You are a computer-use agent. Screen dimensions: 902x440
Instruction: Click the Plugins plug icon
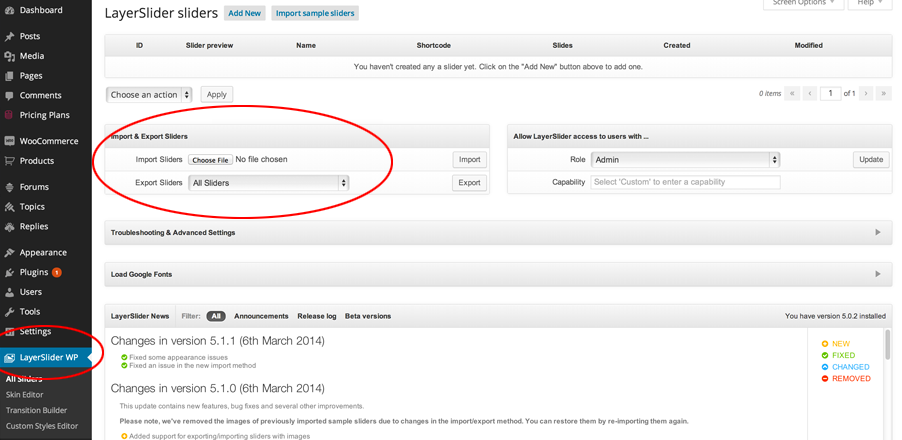pyautogui.click(x=9, y=272)
